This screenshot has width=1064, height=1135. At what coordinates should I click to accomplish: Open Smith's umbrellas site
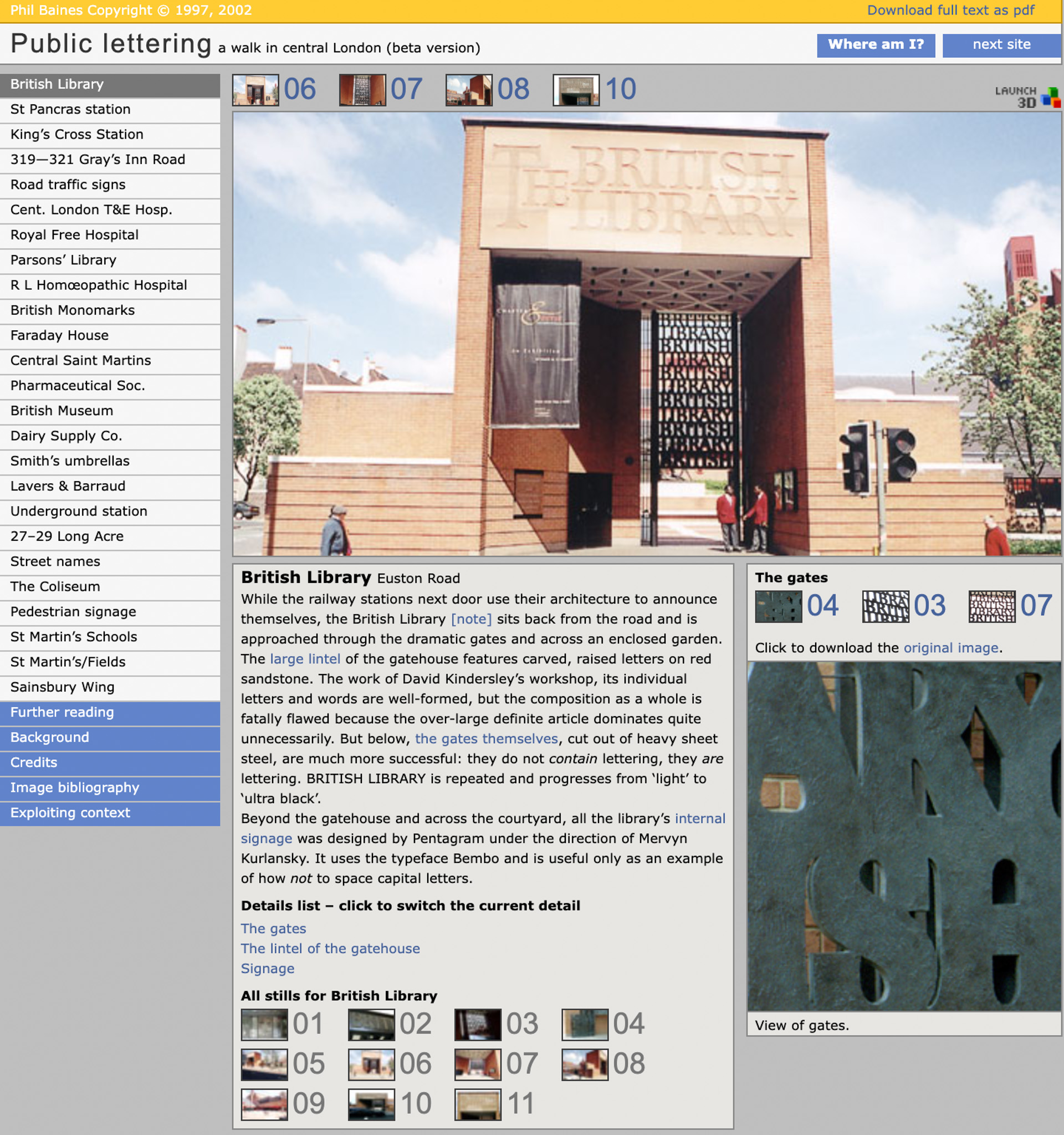[110, 461]
